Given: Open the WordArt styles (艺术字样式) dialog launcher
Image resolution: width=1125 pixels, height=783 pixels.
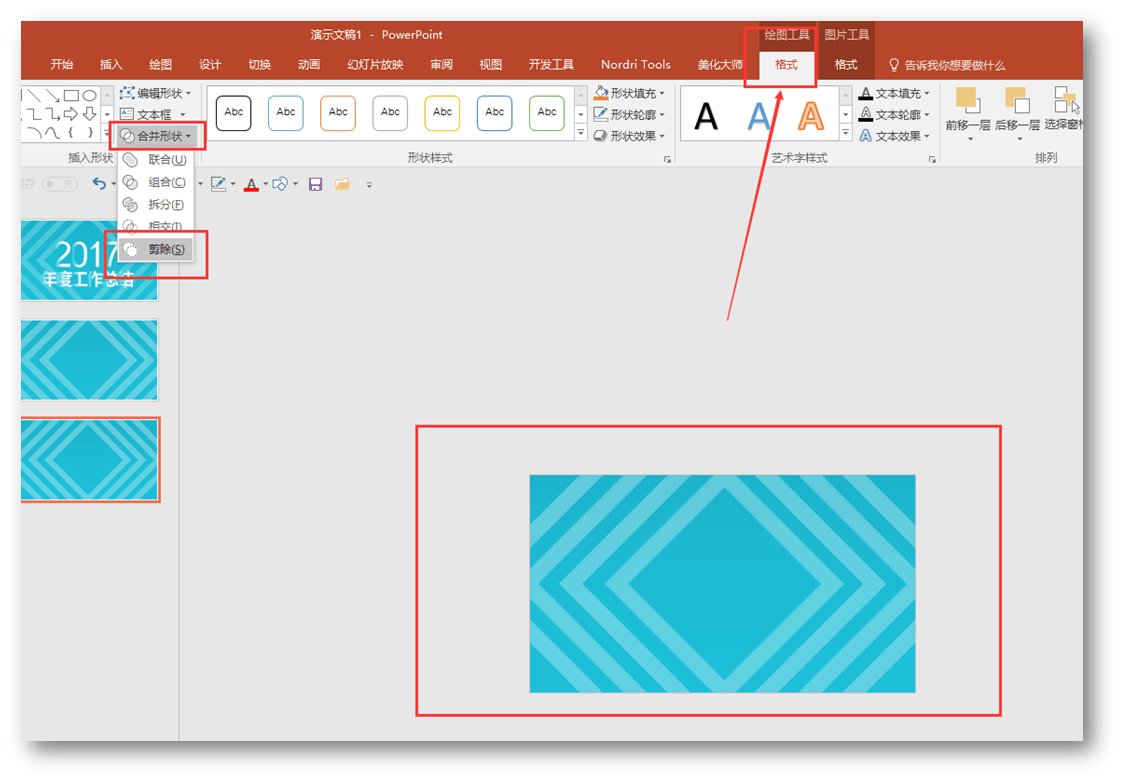Looking at the screenshot, I should pyautogui.click(x=932, y=159).
